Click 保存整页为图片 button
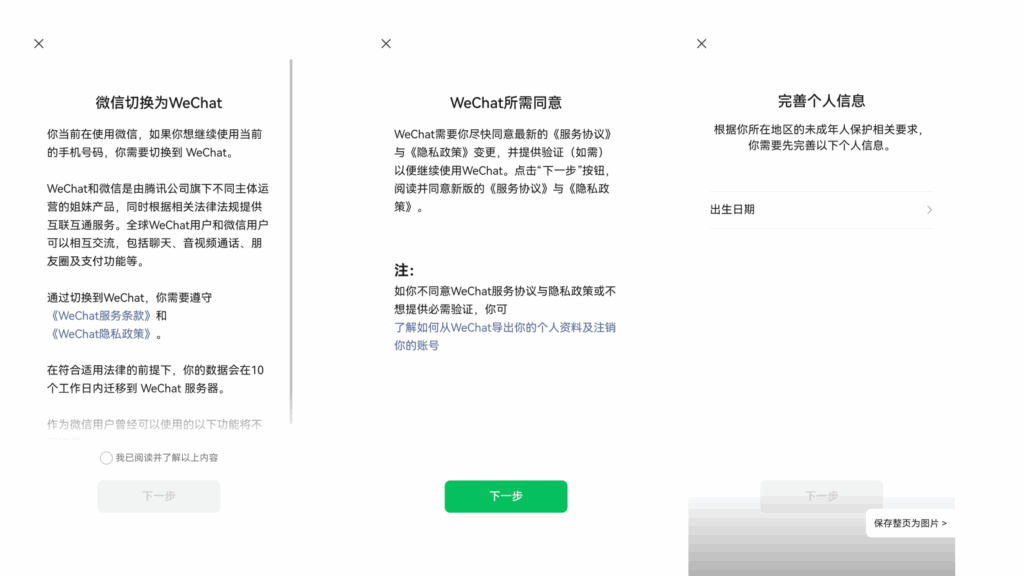Image resolution: width=1024 pixels, height=576 pixels. coord(910,523)
